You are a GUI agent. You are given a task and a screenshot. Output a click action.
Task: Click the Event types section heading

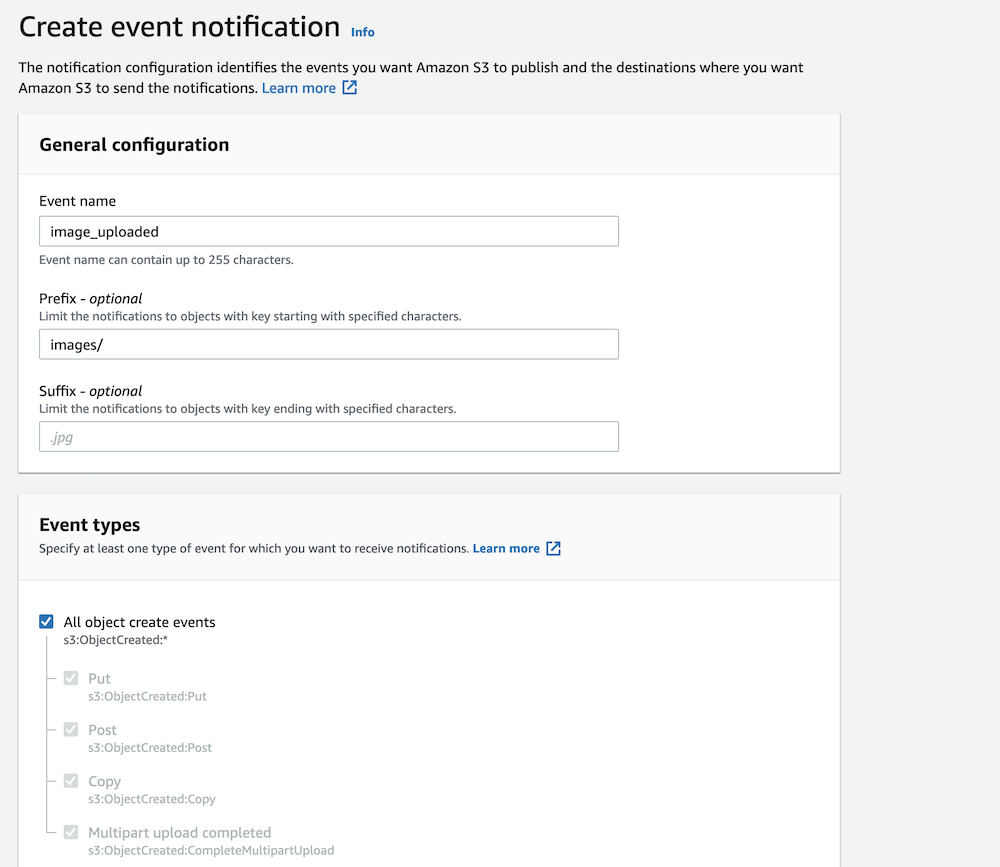coord(87,524)
